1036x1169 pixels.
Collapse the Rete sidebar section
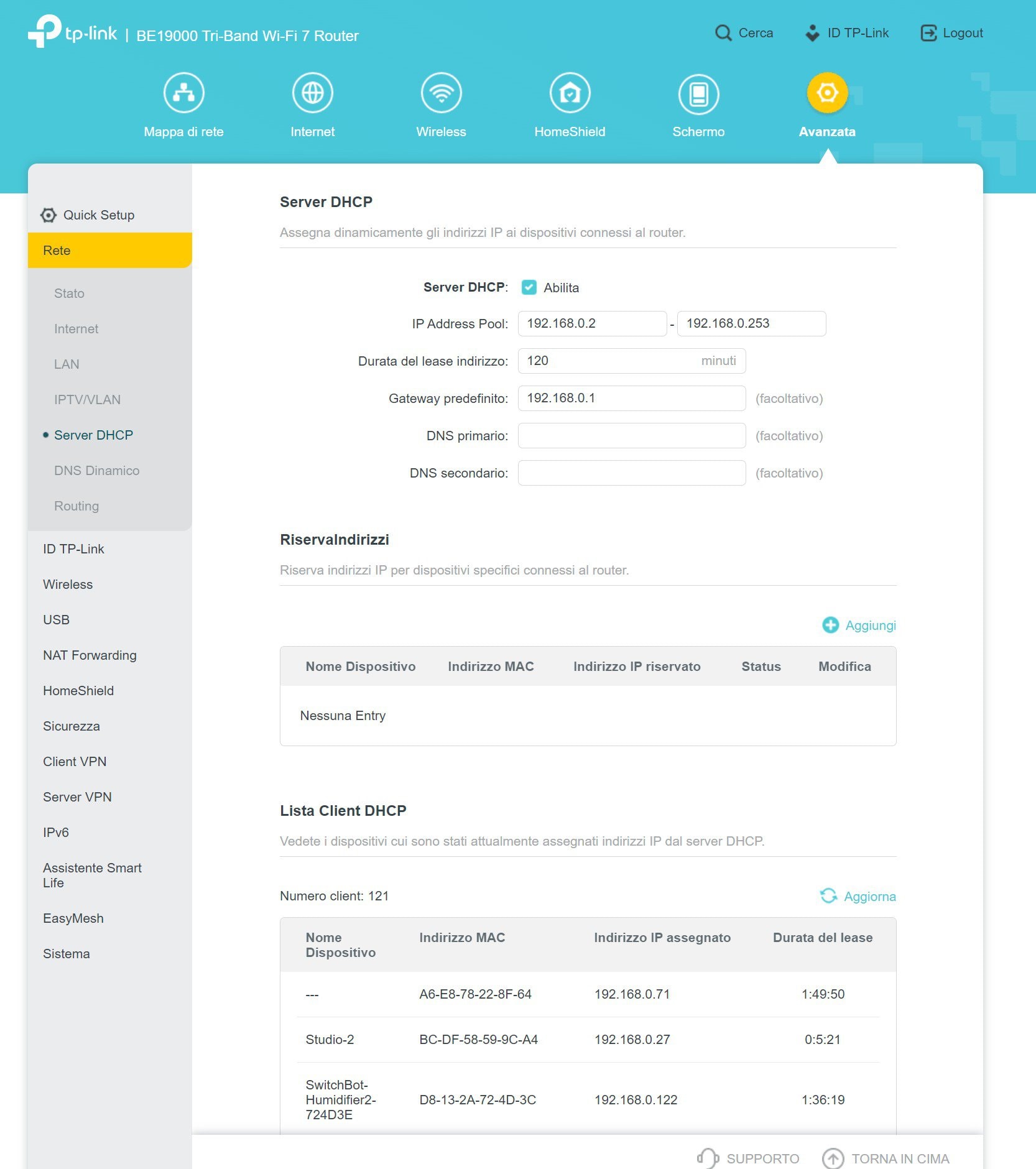pyautogui.click(x=110, y=251)
